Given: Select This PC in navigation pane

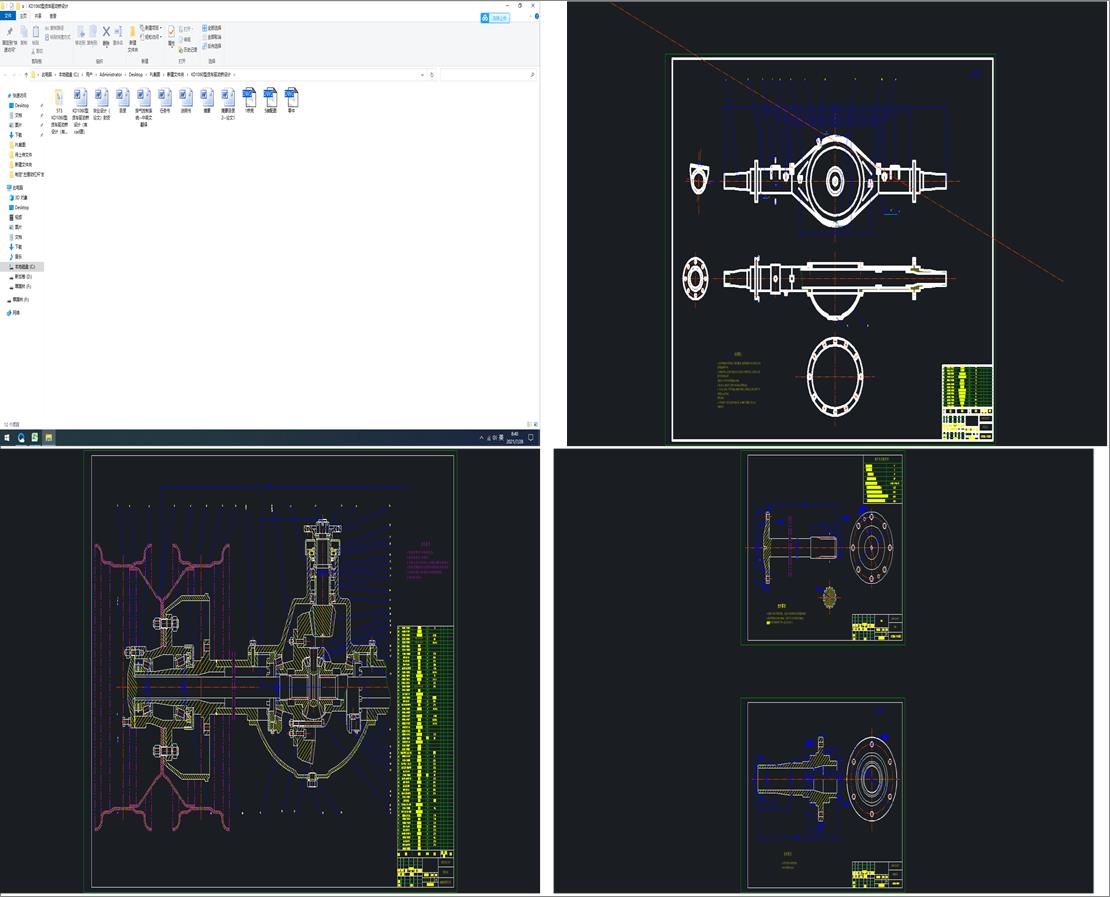Looking at the screenshot, I should pyautogui.click(x=16, y=188).
